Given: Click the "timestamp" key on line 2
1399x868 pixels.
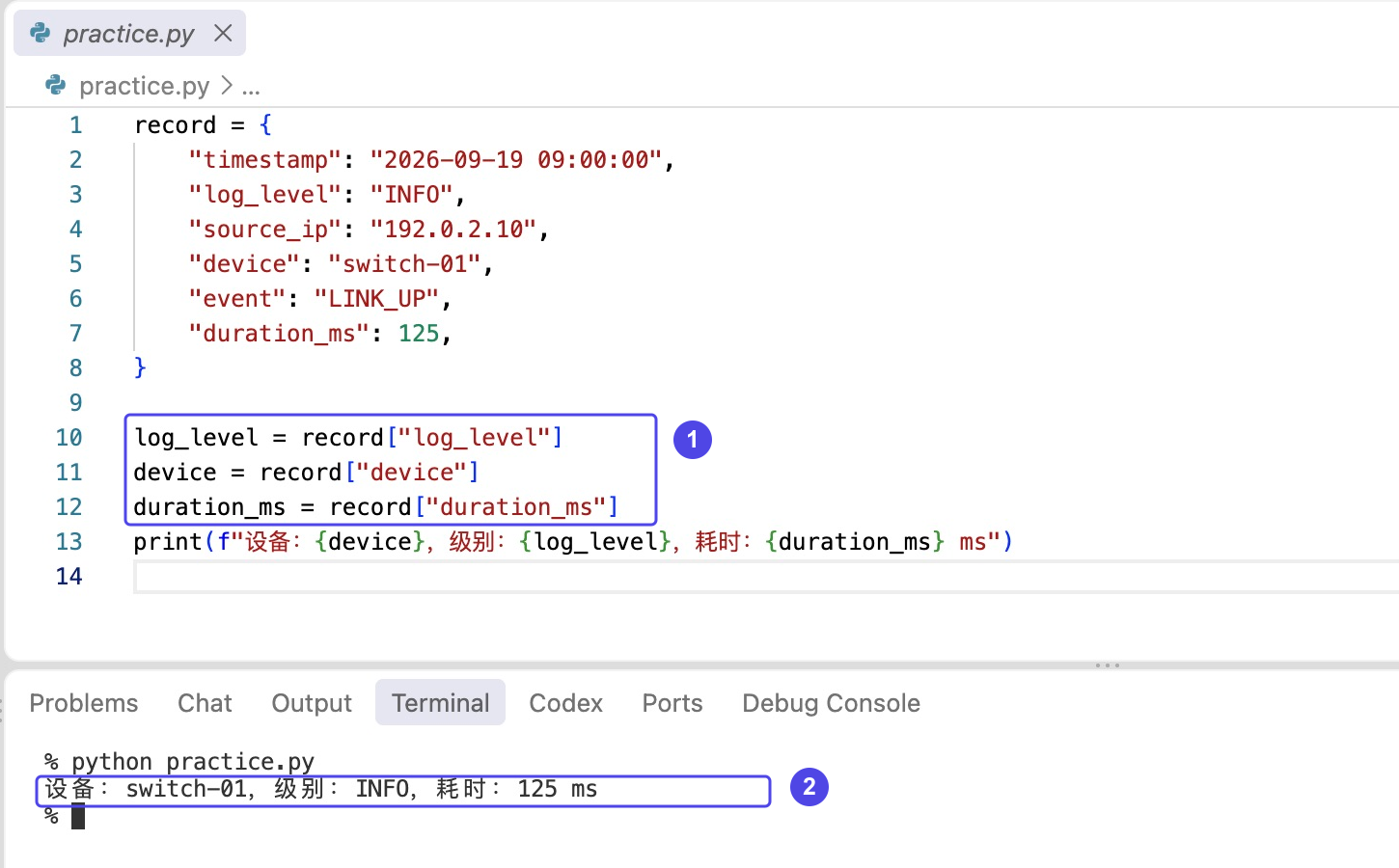Looking at the screenshot, I should point(265,160).
